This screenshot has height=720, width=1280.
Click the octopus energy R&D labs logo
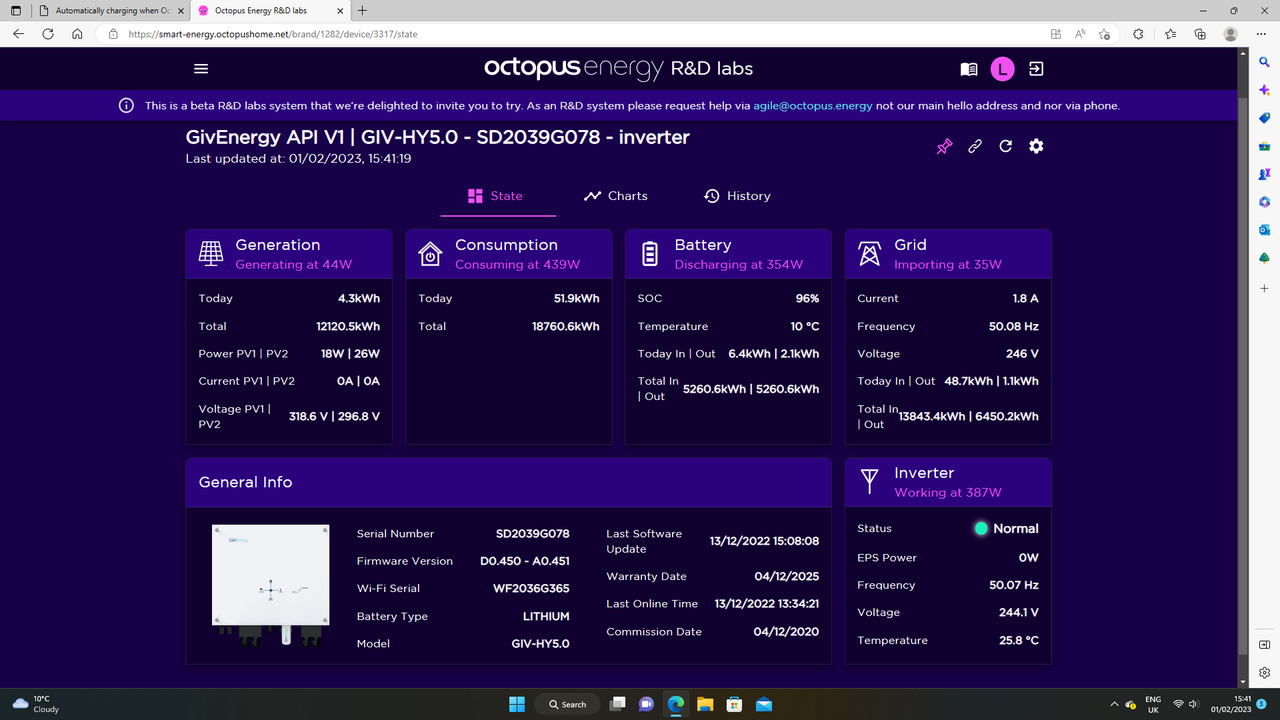coord(619,68)
